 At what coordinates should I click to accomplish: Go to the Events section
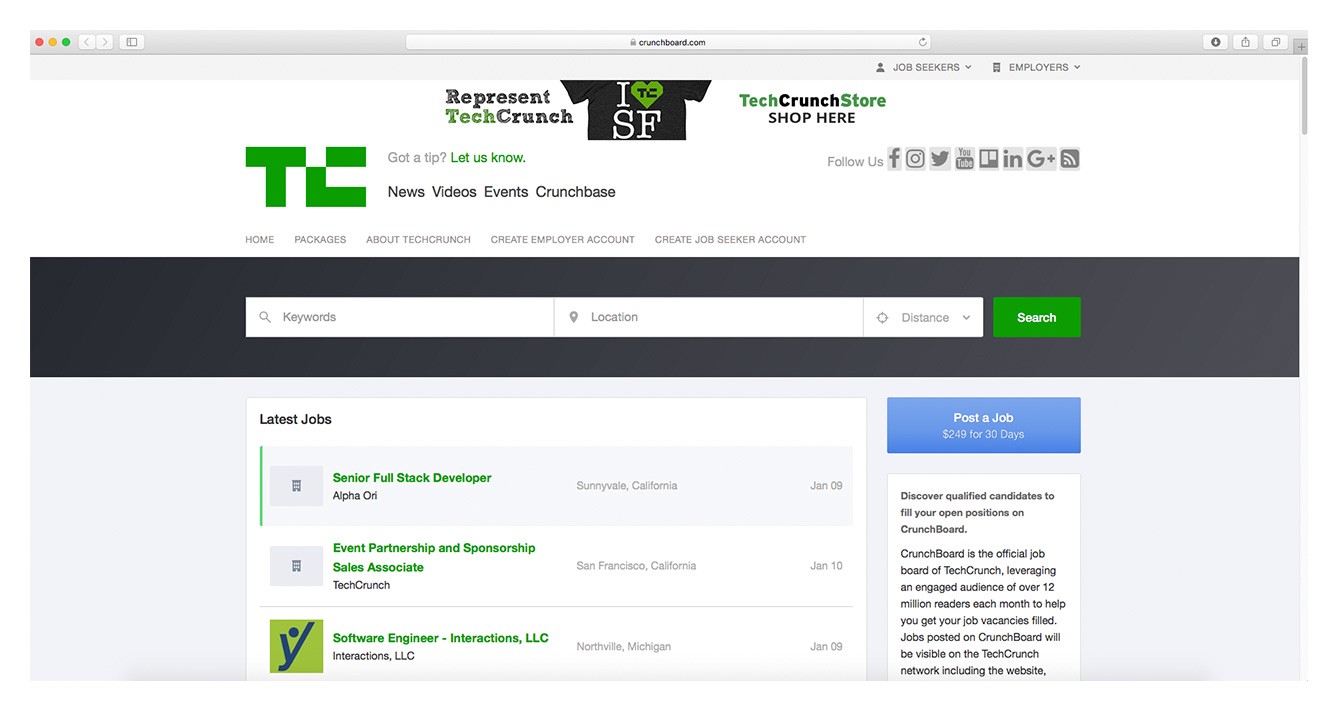pos(506,192)
